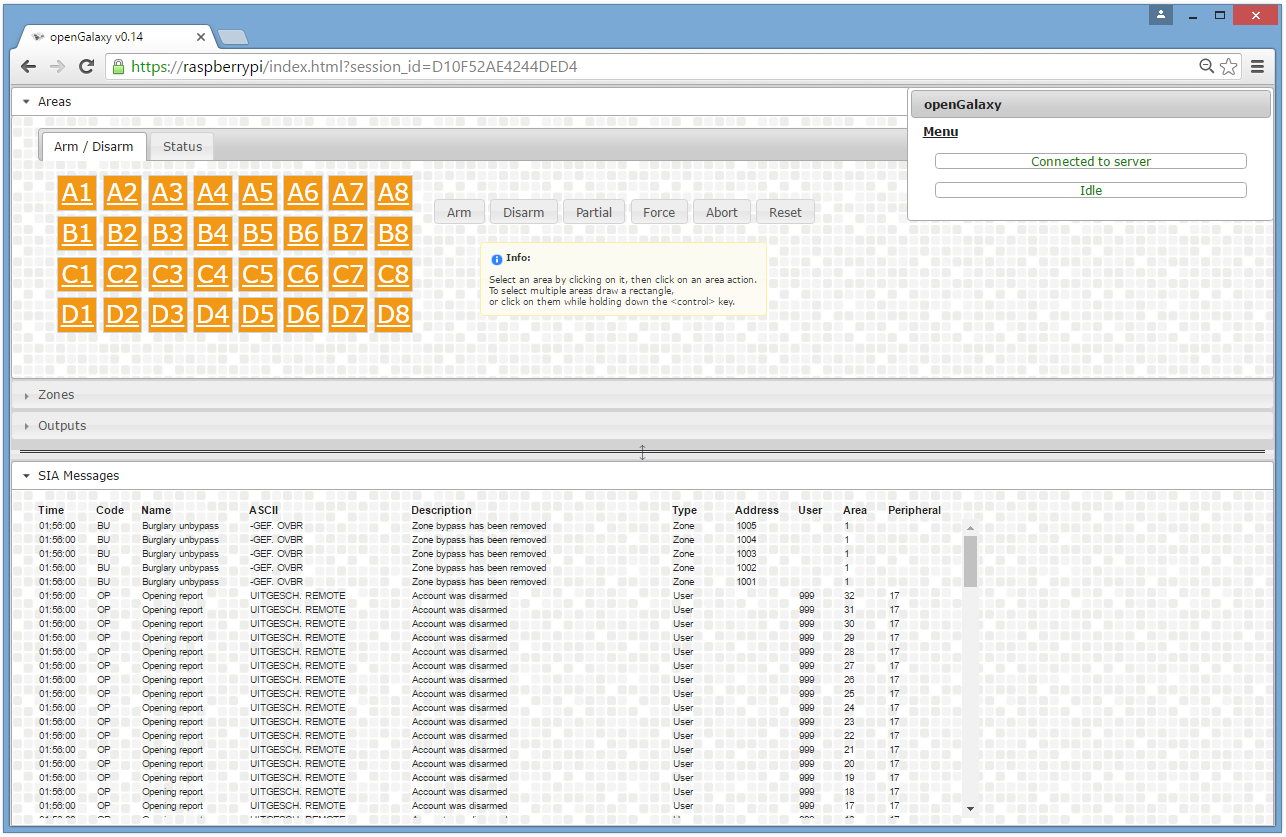Click the page reload icon

tap(86, 66)
